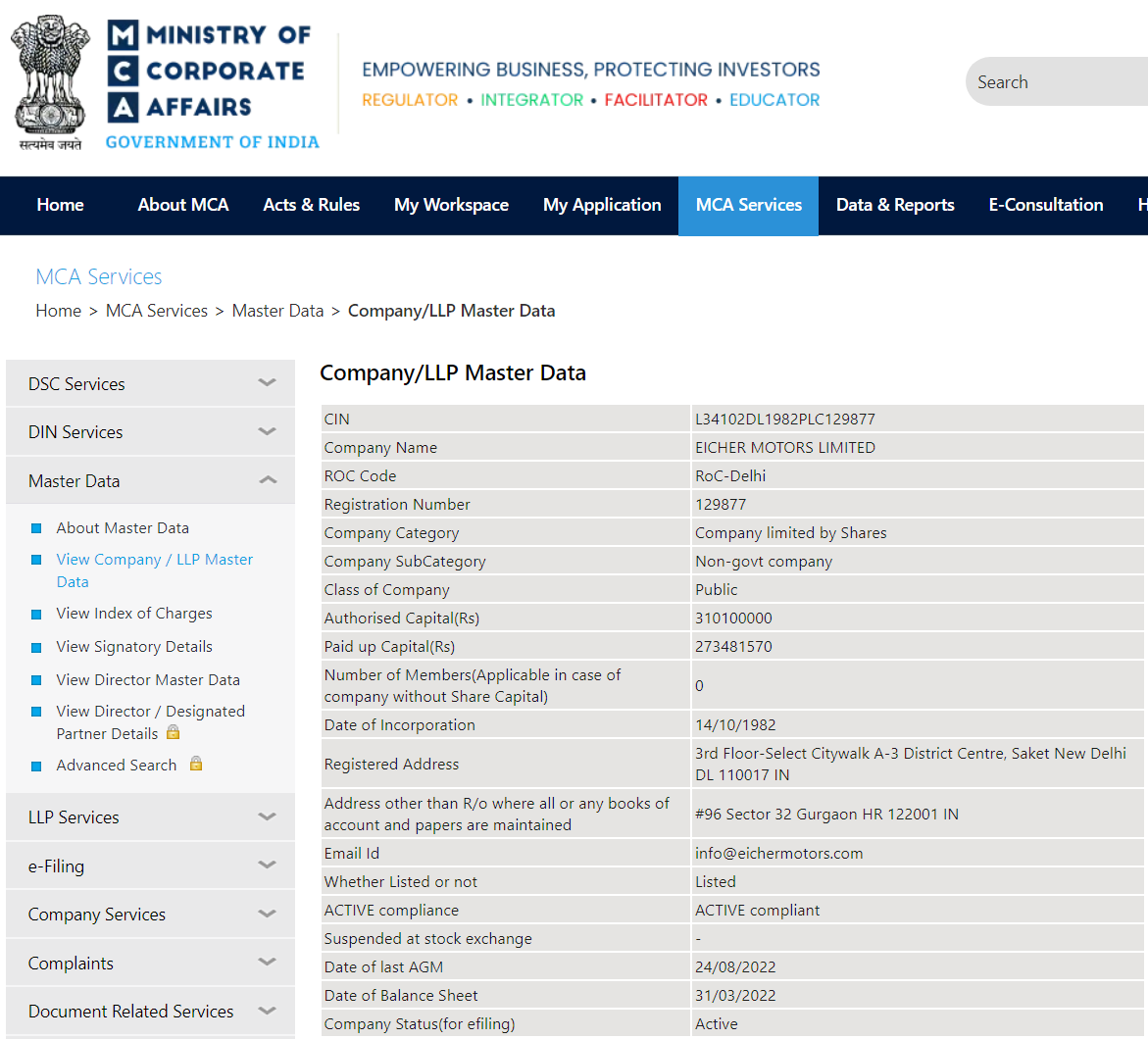Open View Index of Charges link
The width and height of the screenshot is (1148, 1039).
tap(134, 614)
